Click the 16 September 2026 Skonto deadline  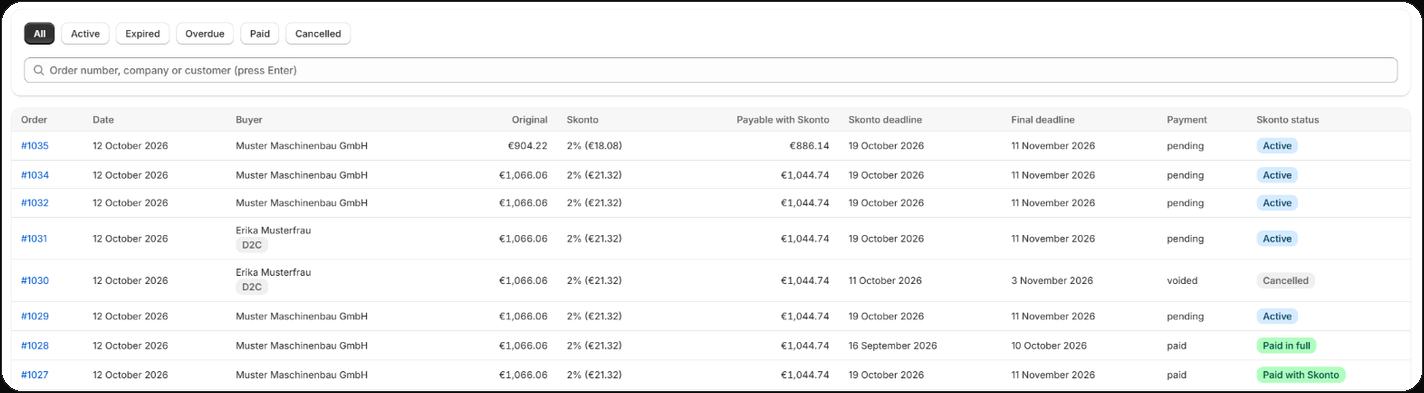893,346
